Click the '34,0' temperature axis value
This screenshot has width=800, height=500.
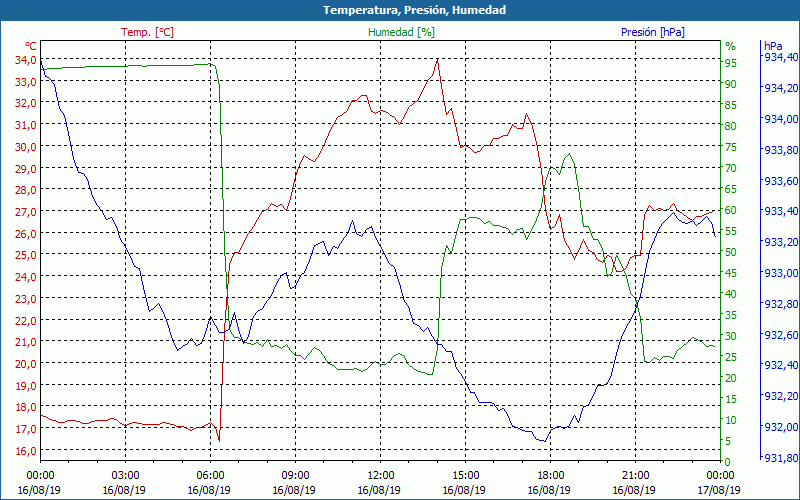click(25, 60)
